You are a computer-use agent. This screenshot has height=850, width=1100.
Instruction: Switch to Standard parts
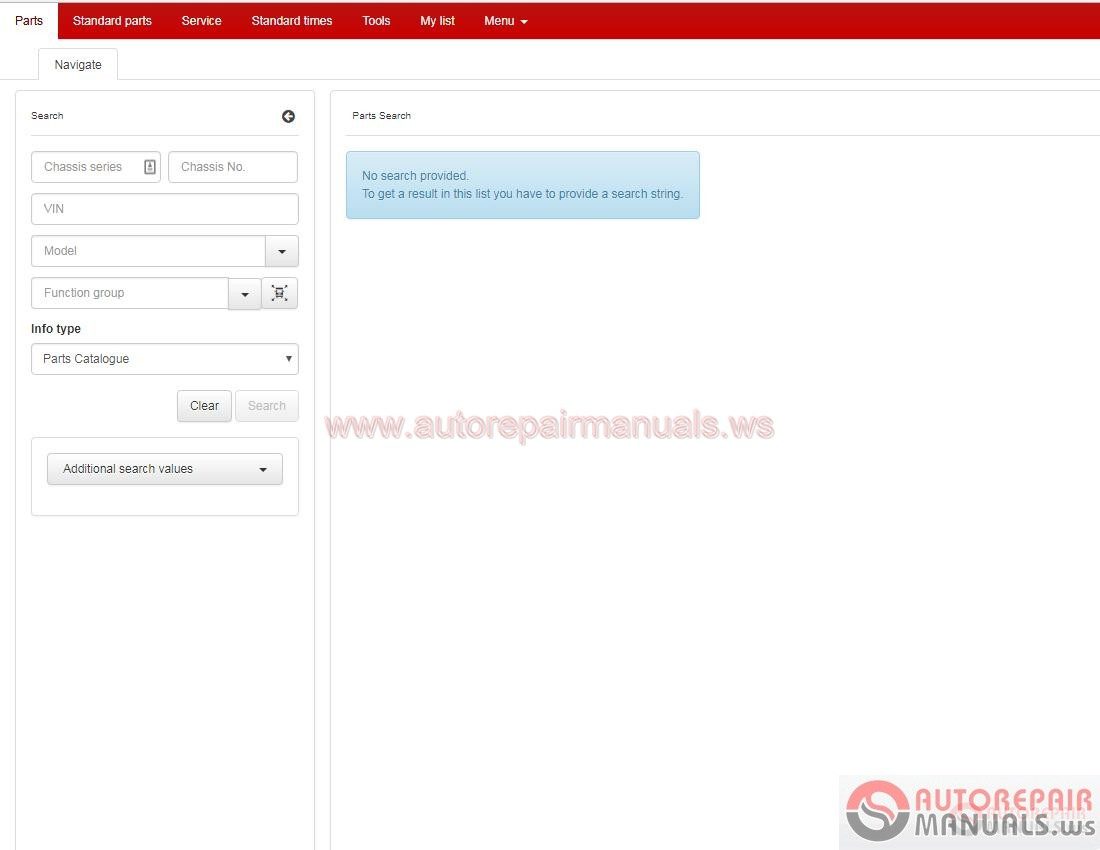click(x=112, y=20)
